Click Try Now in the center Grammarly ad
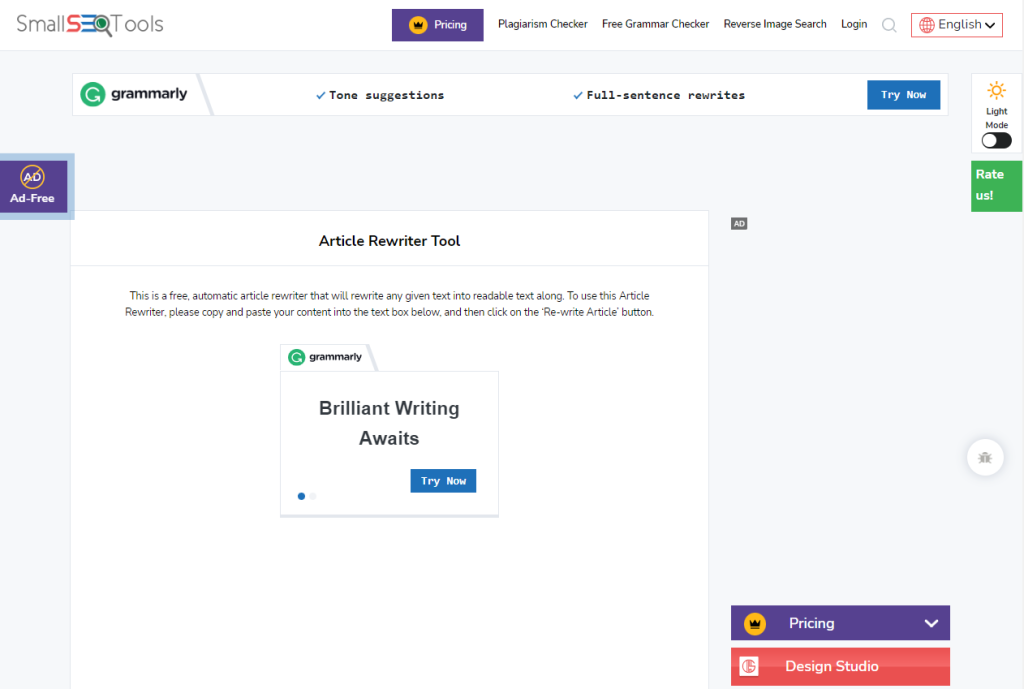The image size is (1024, 689). point(443,481)
